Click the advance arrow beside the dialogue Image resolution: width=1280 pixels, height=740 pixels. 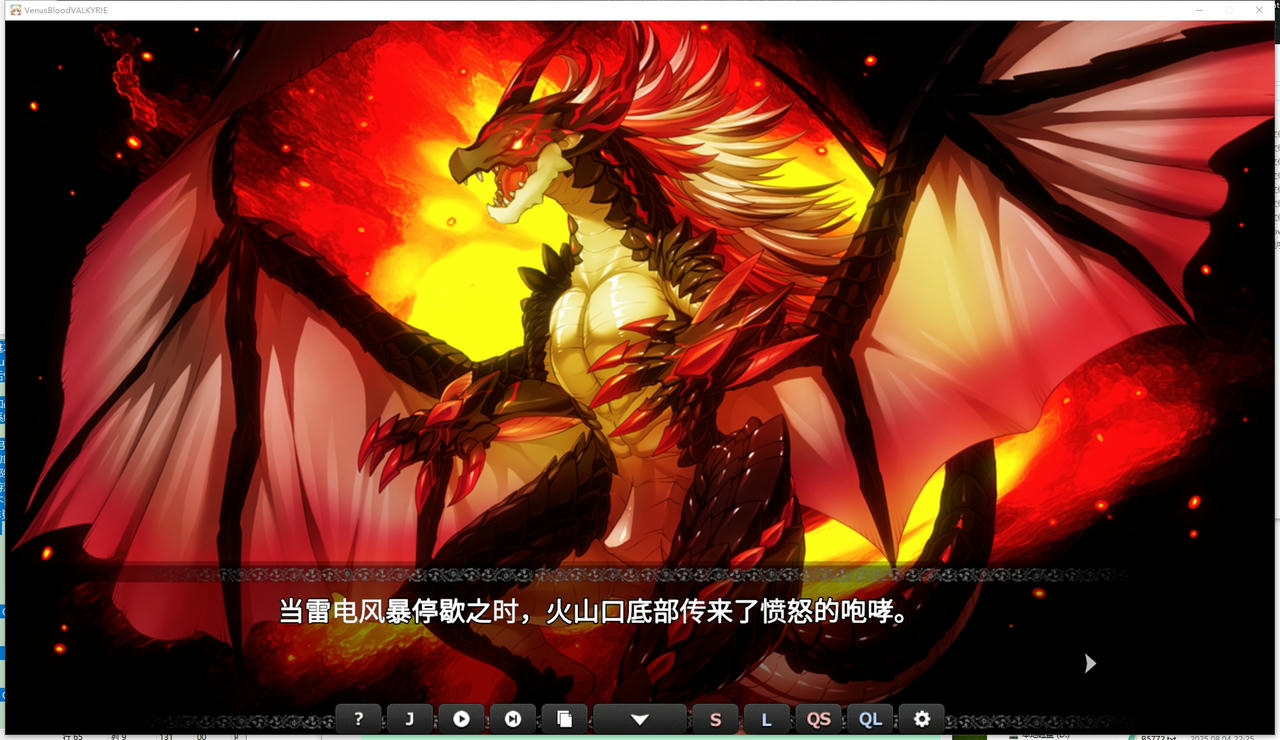pyautogui.click(x=1089, y=663)
